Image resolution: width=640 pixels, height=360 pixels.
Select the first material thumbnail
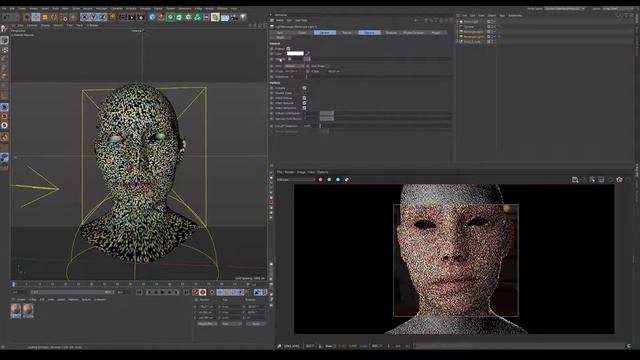click(x=16, y=311)
